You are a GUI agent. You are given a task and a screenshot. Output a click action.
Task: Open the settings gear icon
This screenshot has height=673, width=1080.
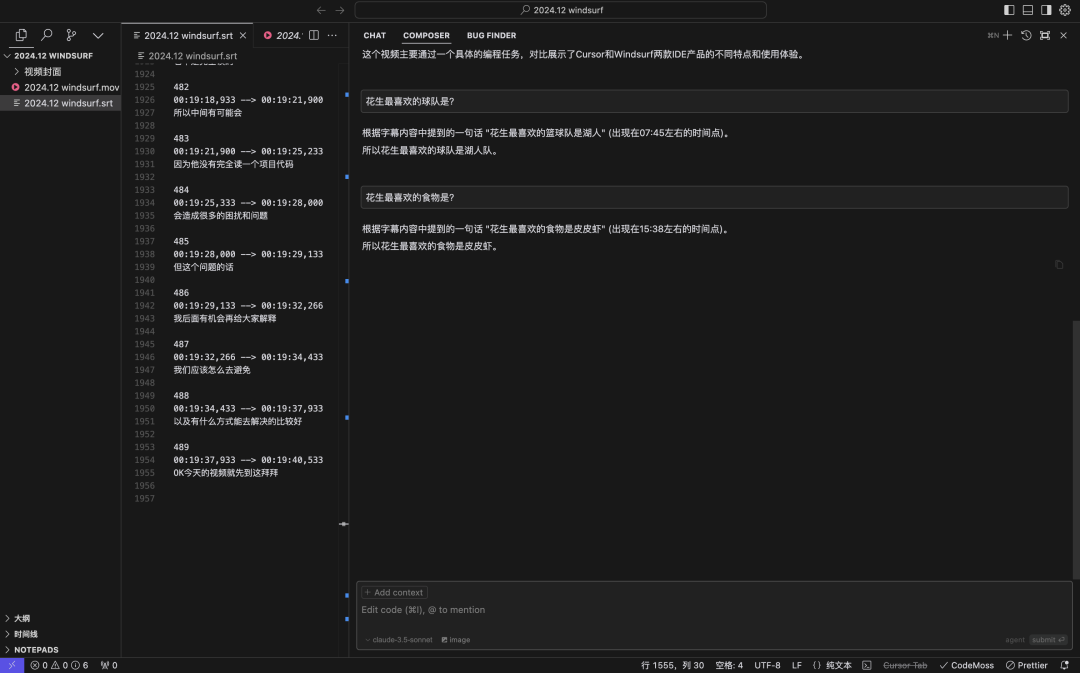(x=1065, y=10)
